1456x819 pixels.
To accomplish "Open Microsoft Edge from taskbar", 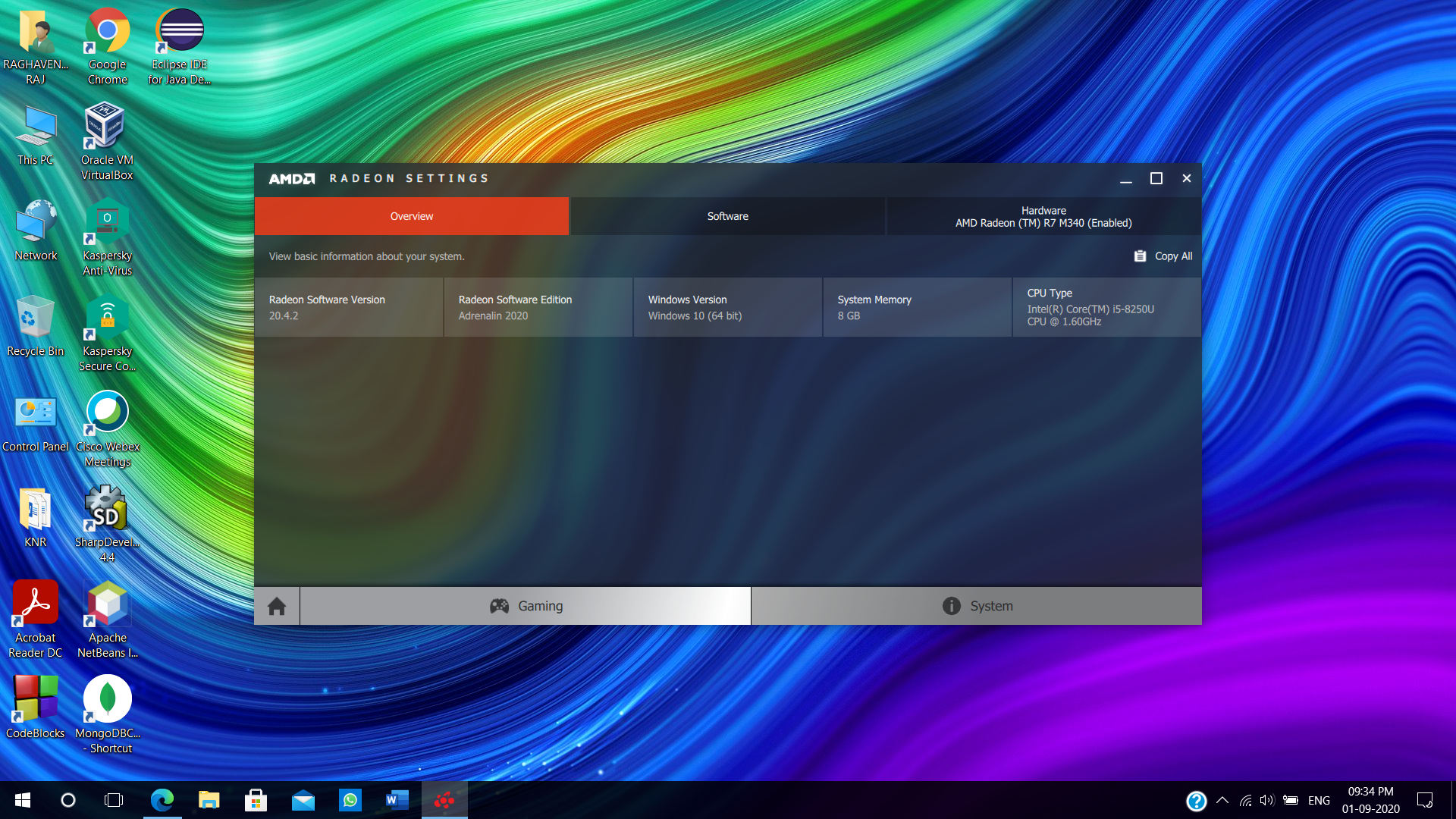I will point(162,800).
